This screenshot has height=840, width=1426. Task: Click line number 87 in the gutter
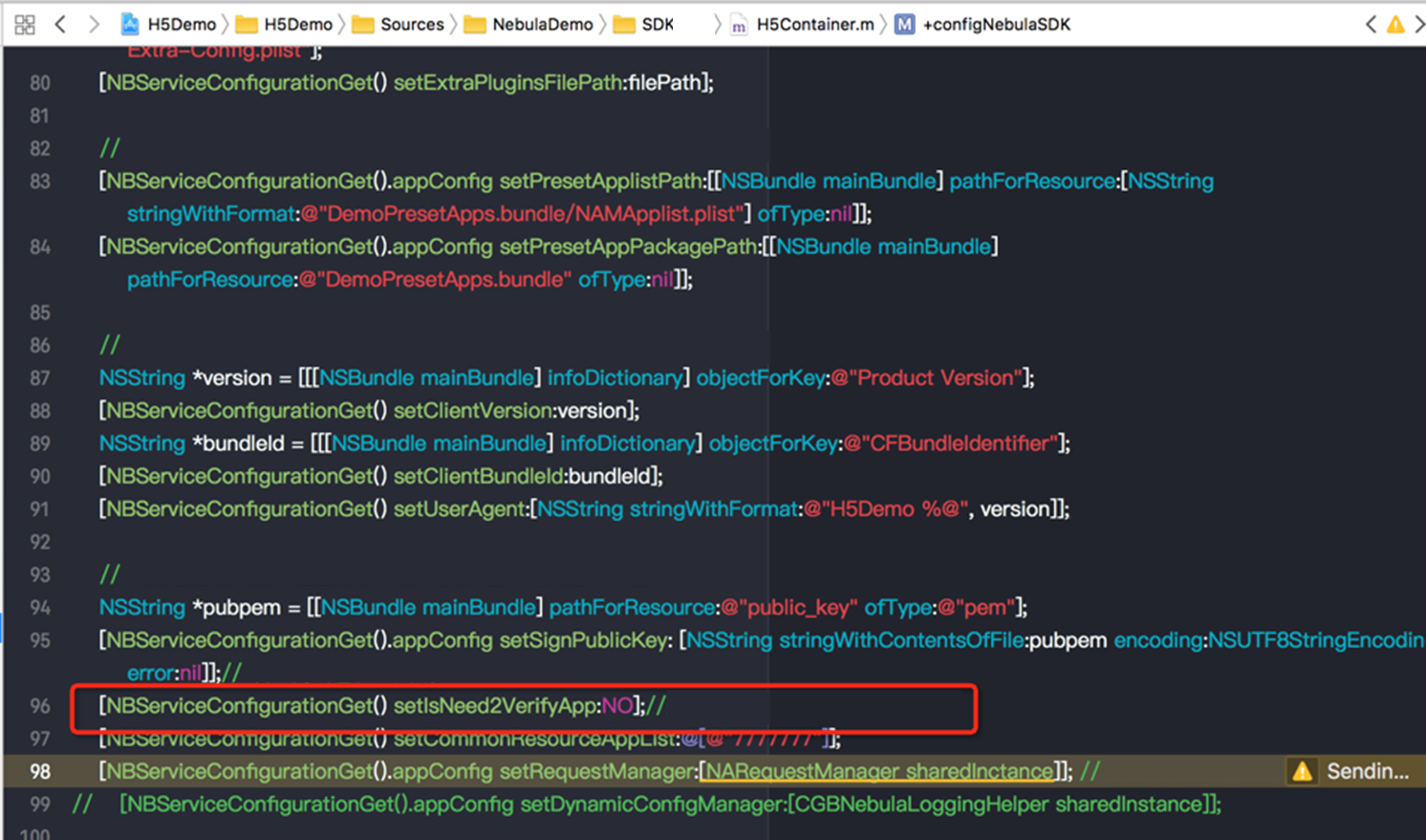40,378
